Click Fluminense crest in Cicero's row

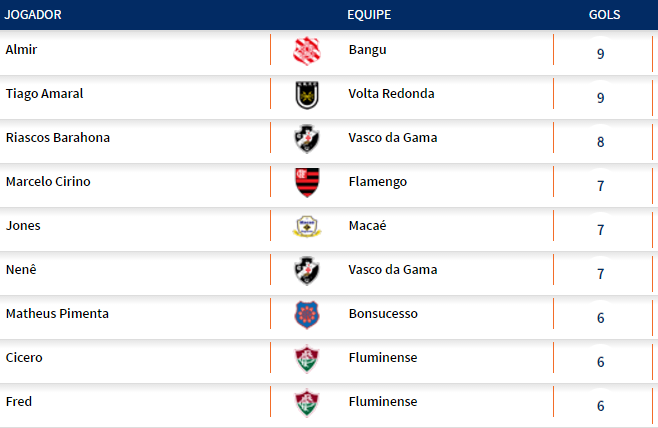306,359
